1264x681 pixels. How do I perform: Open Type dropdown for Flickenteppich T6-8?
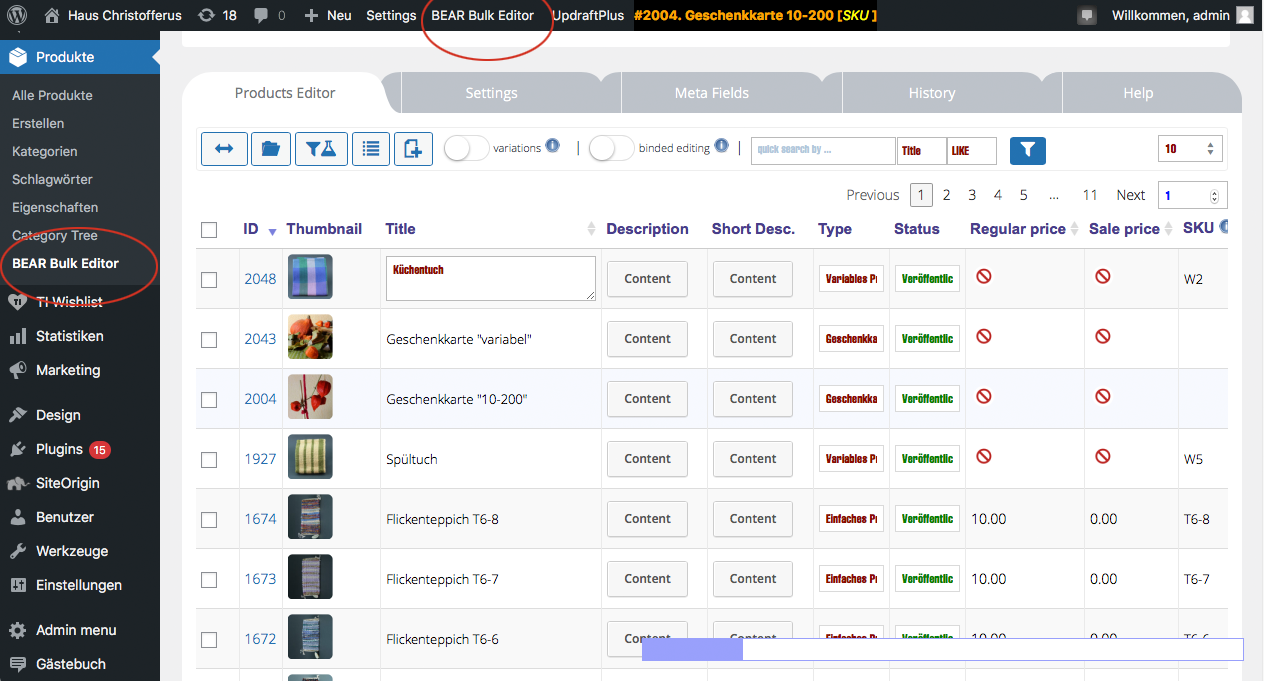coord(852,519)
